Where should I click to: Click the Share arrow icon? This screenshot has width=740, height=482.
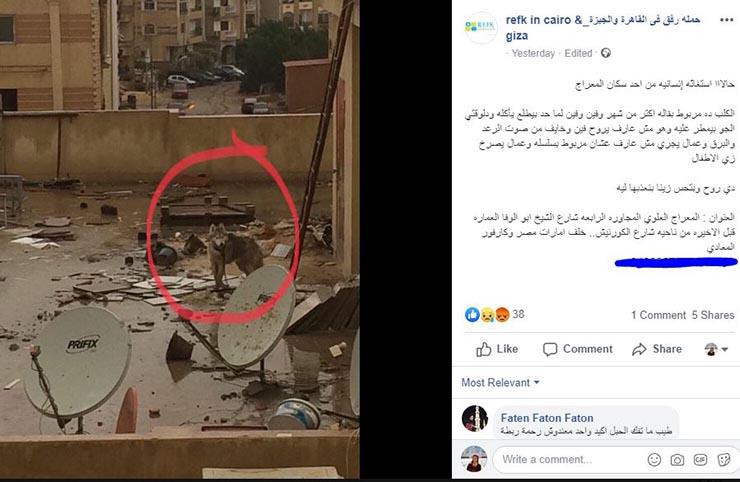click(639, 349)
